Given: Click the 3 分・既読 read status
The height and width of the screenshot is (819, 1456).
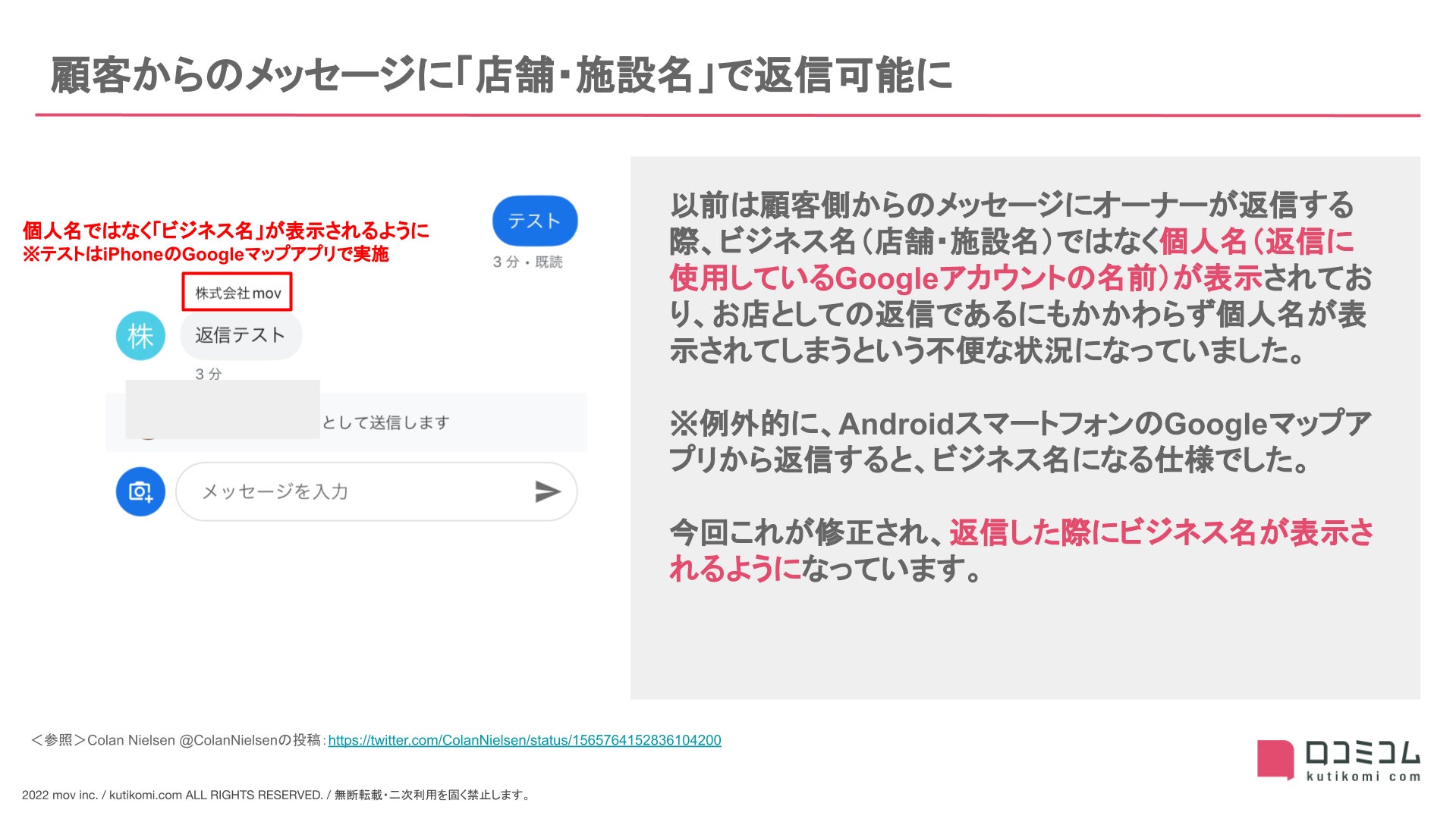Looking at the screenshot, I should 527,262.
